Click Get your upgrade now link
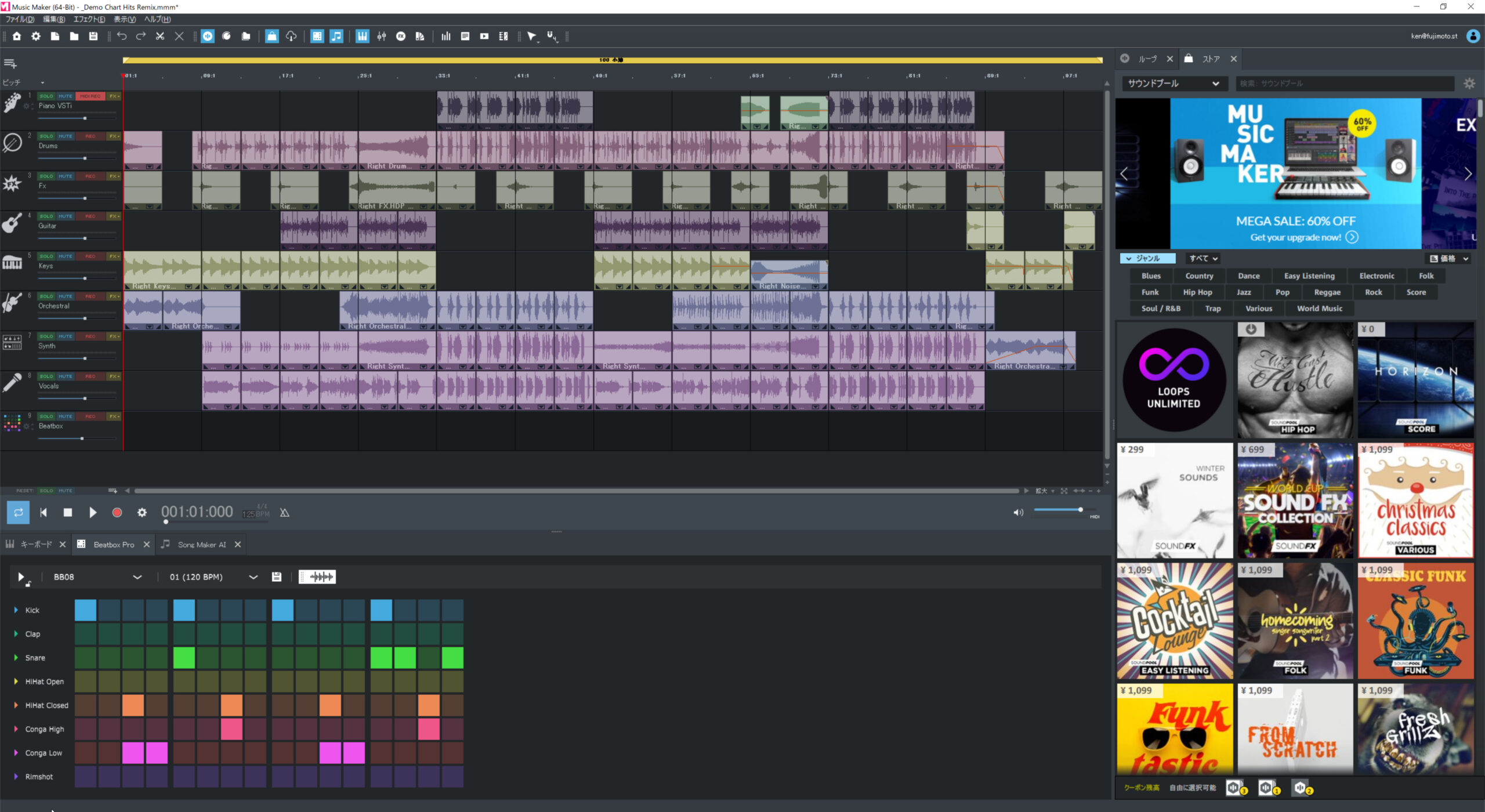Image resolution: width=1485 pixels, height=812 pixels. (1303, 237)
